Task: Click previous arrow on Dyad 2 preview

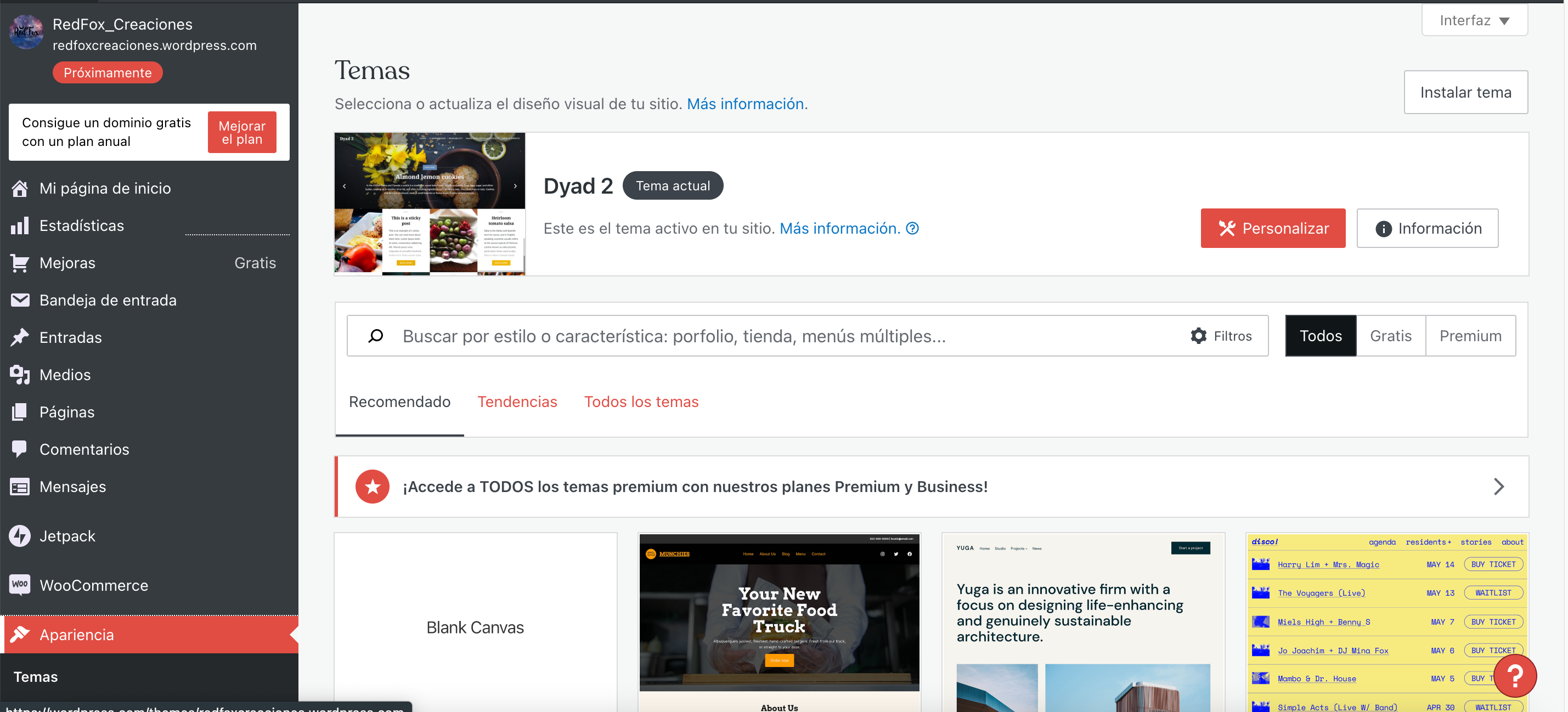Action: click(345, 186)
